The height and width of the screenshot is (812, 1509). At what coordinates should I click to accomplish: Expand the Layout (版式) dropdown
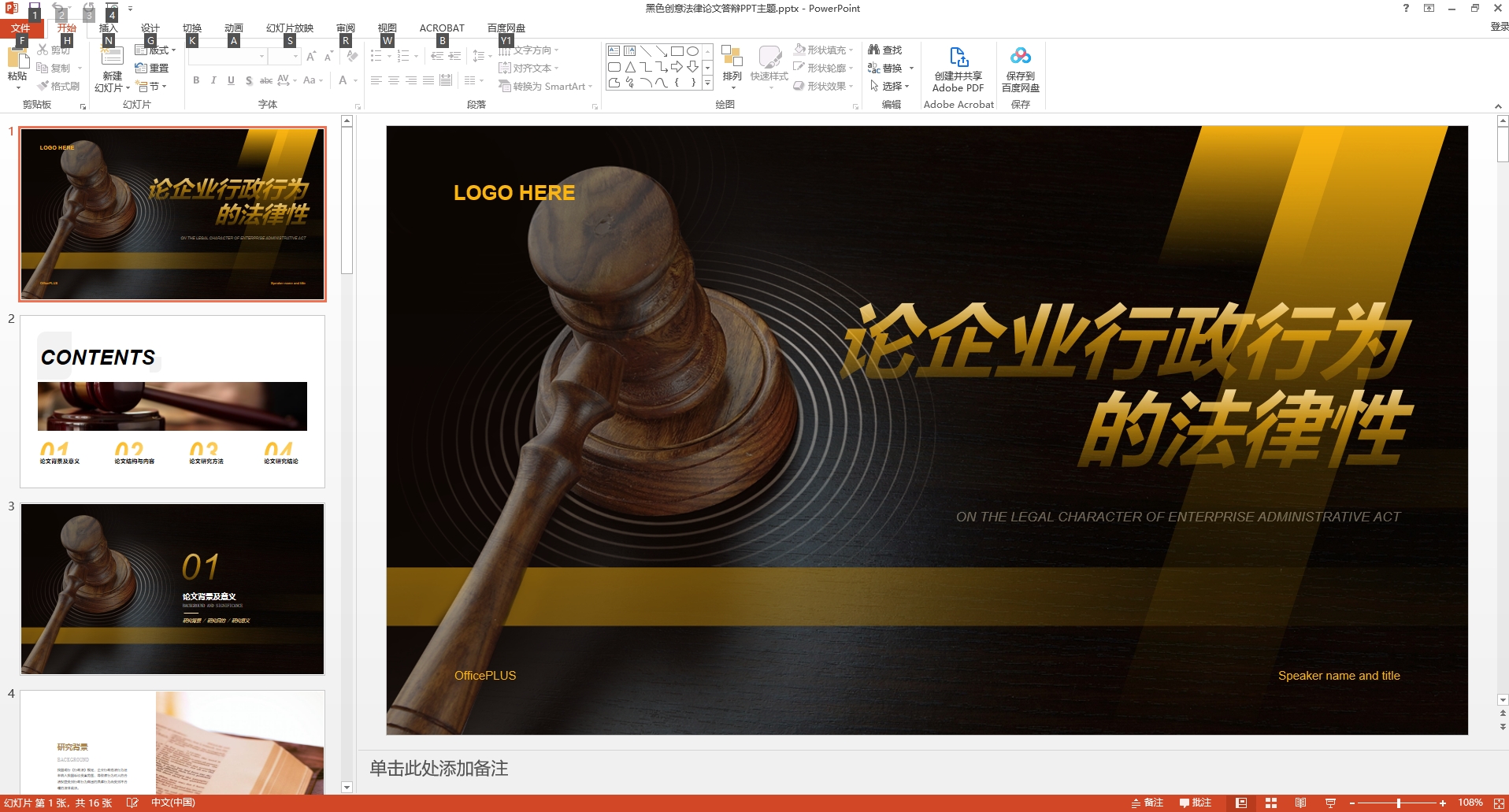pyautogui.click(x=156, y=50)
